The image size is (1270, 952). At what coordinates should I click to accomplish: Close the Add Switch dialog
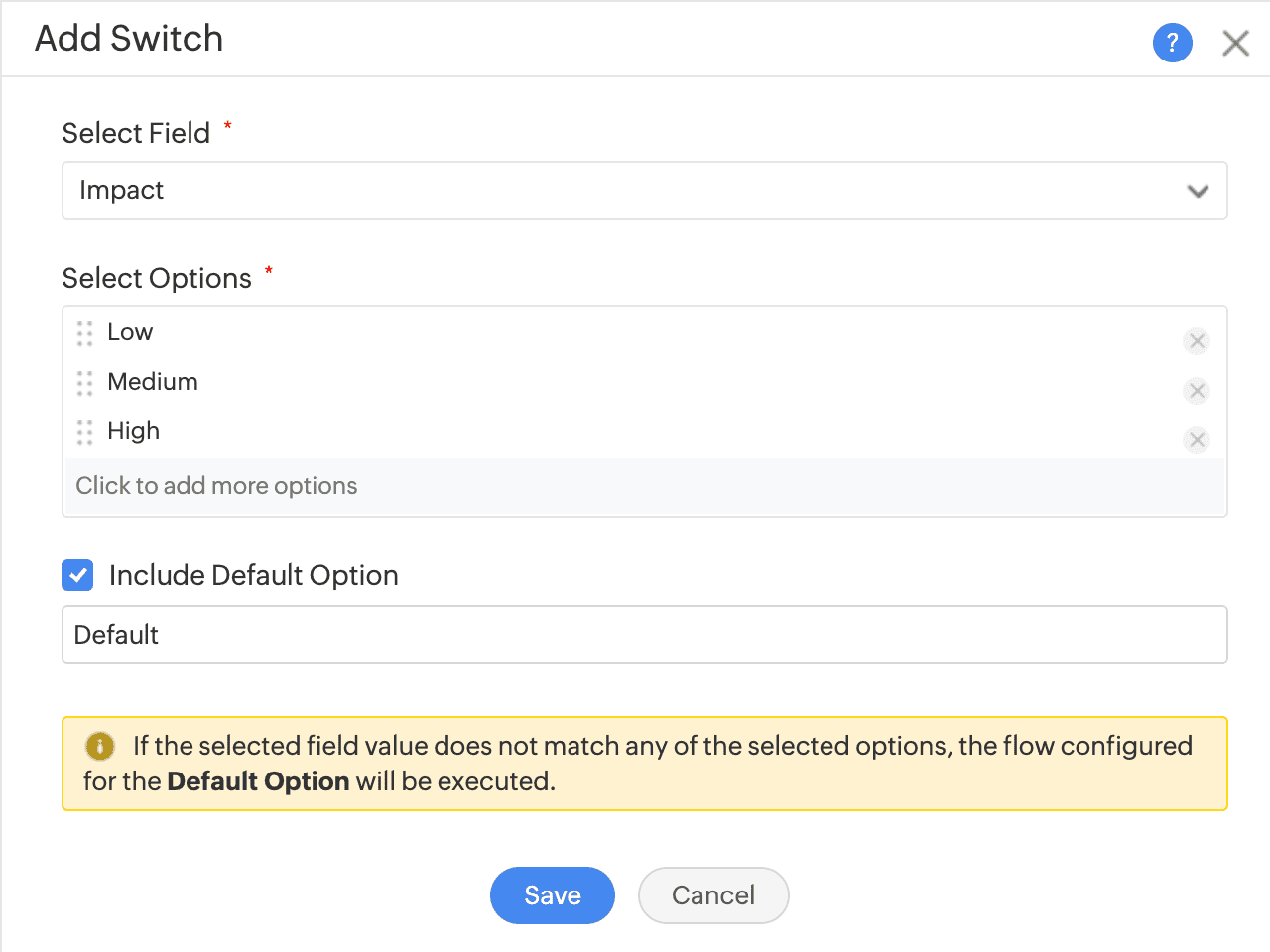tap(1235, 43)
